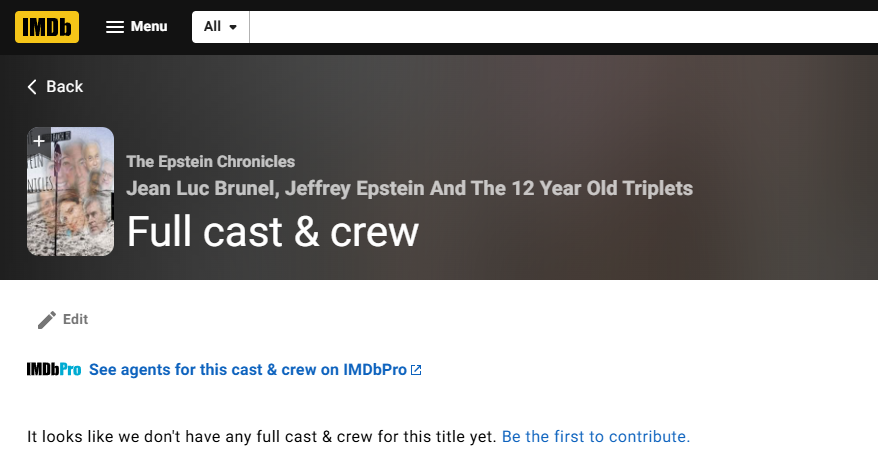Click the Full cast & crew heading
The image size is (878, 457).
(x=273, y=232)
